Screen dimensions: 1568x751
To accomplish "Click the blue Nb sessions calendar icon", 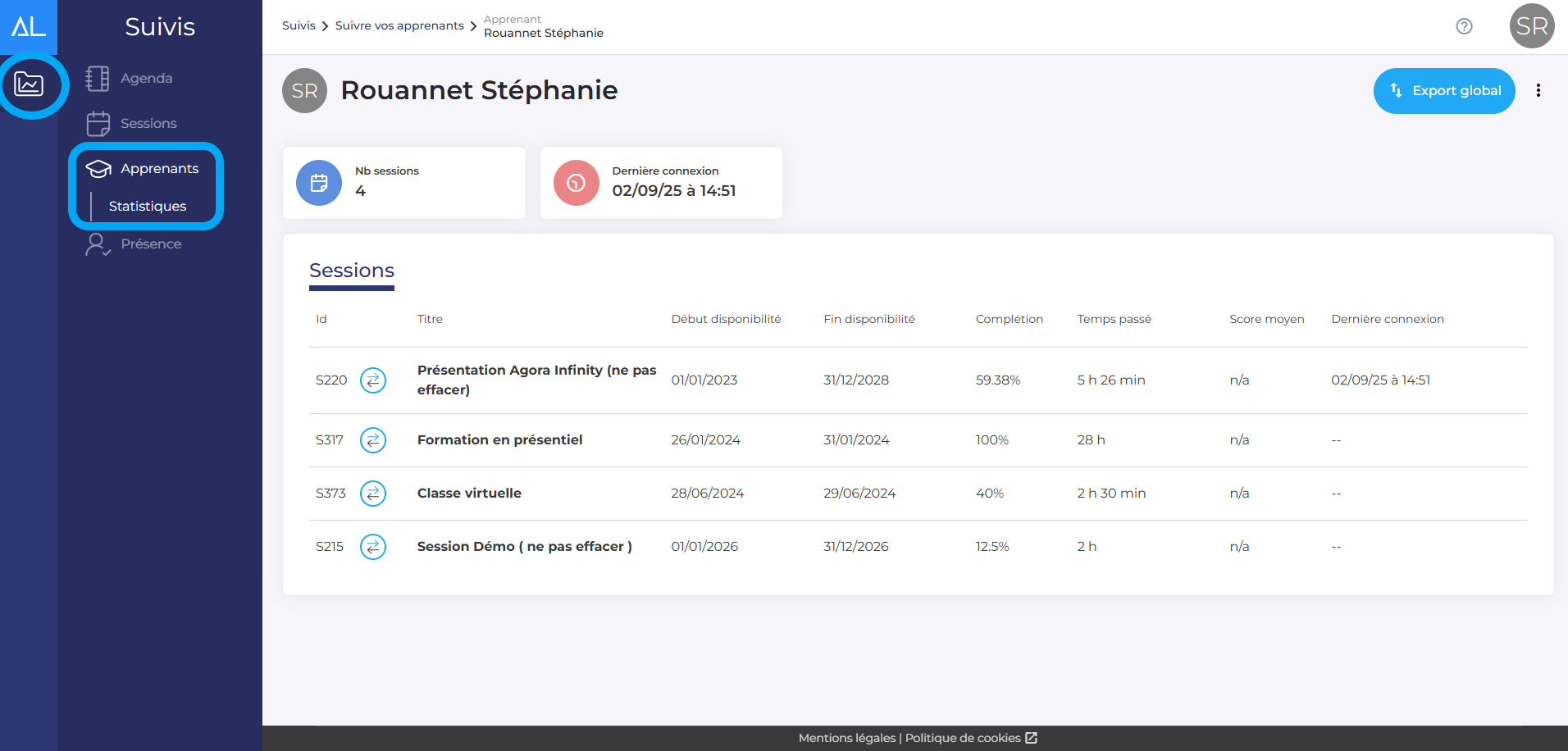I will (x=319, y=182).
